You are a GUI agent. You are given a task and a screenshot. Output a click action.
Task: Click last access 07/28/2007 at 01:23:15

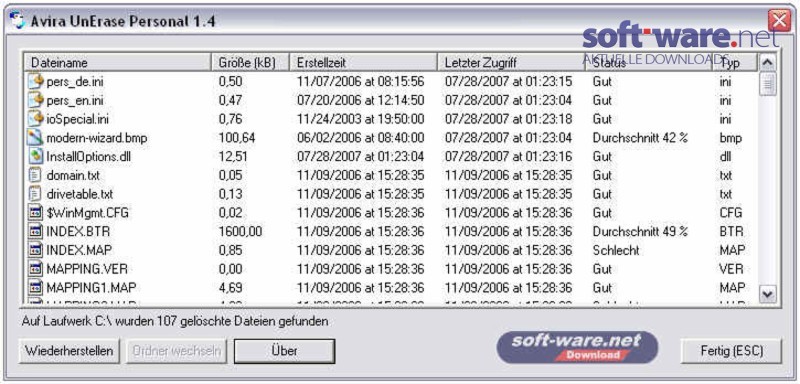(x=508, y=81)
